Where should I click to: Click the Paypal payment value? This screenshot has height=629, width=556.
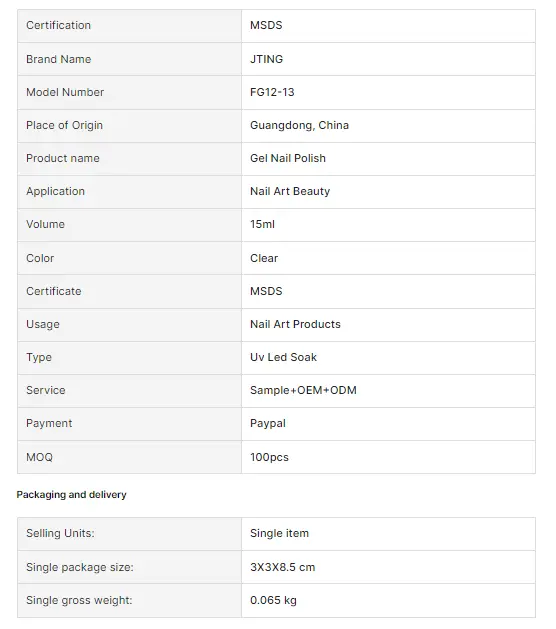(x=268, y=424)
